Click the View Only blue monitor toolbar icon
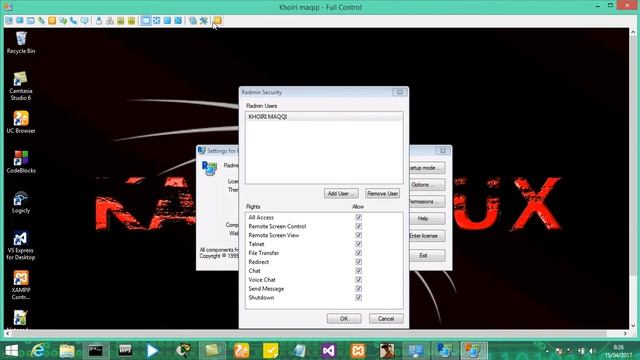Viewport: 640px width, 360px height. click(20, 20)
